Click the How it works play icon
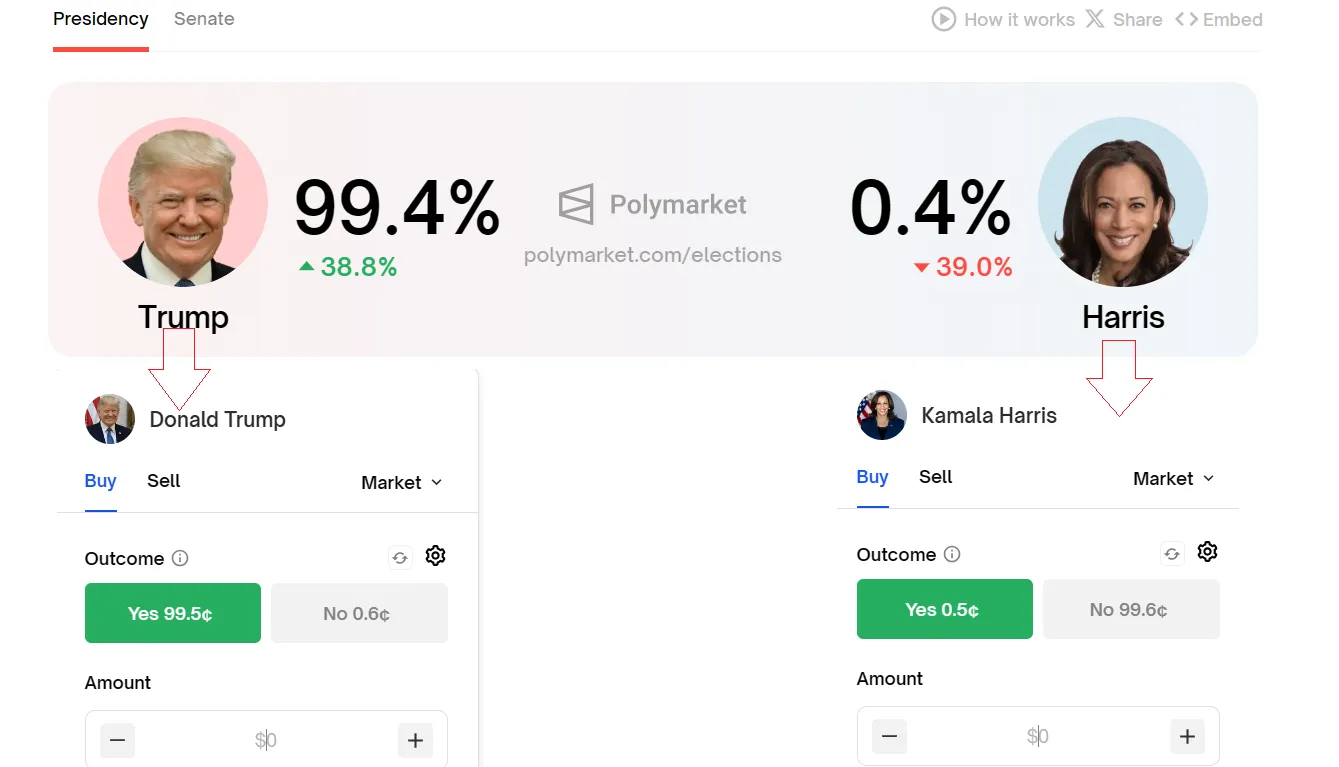 pos(943,19)
